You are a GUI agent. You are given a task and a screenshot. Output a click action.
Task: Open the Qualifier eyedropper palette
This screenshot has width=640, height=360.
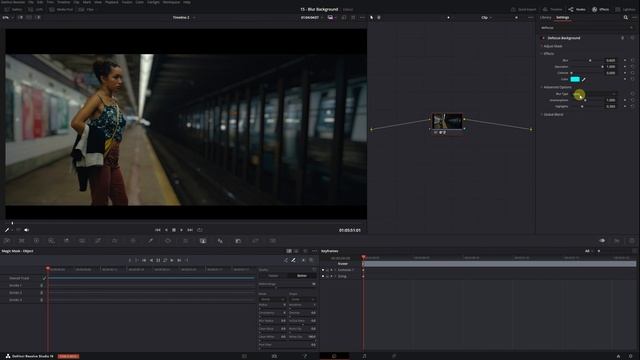tap(151, 241)
